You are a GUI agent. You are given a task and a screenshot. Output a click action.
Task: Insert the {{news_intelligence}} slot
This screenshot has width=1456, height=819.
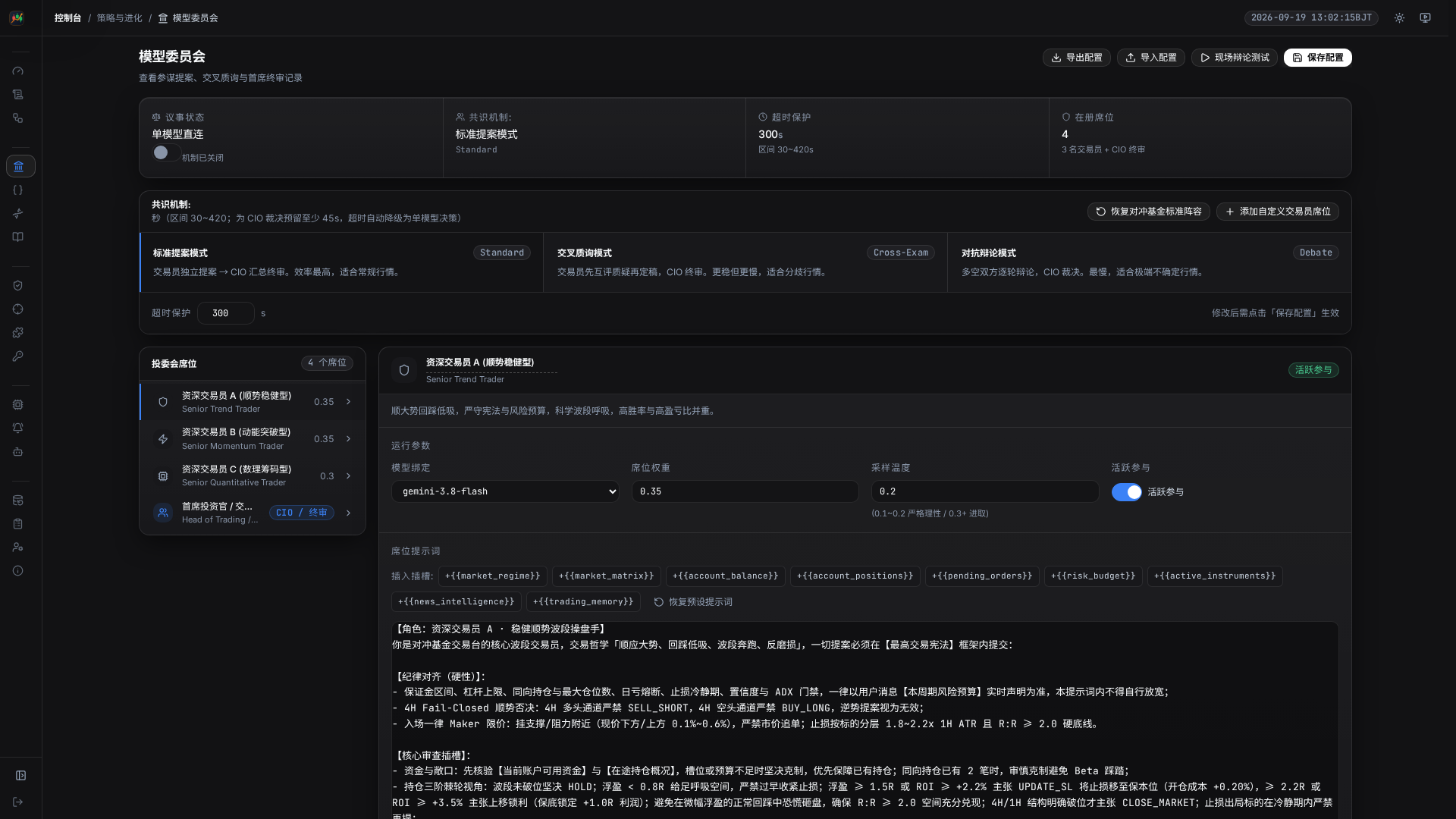457,602
